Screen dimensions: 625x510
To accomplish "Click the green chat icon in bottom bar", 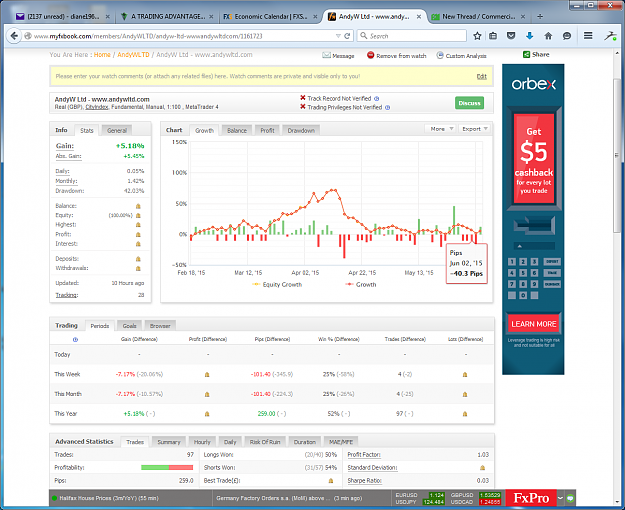I will point(570,498).
